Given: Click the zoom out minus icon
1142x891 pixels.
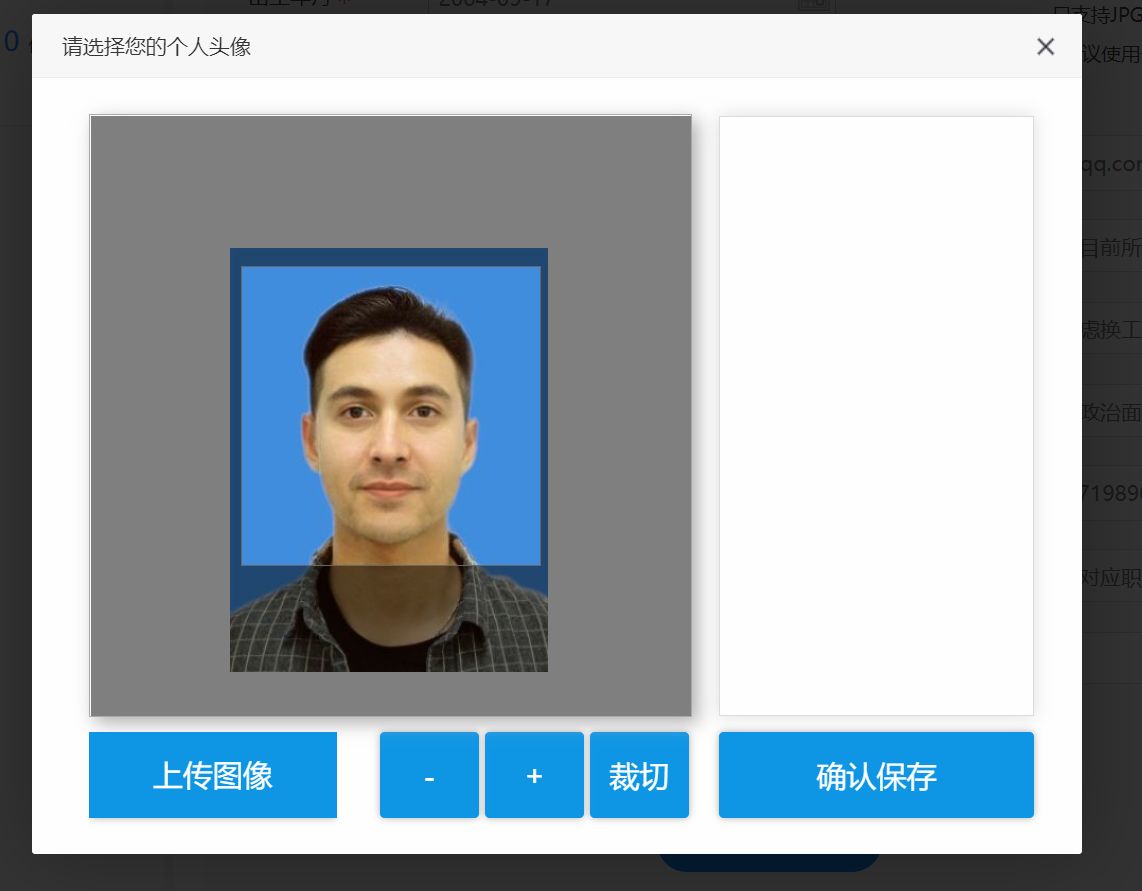Looking at the screenshot, I should coord(429,775).
